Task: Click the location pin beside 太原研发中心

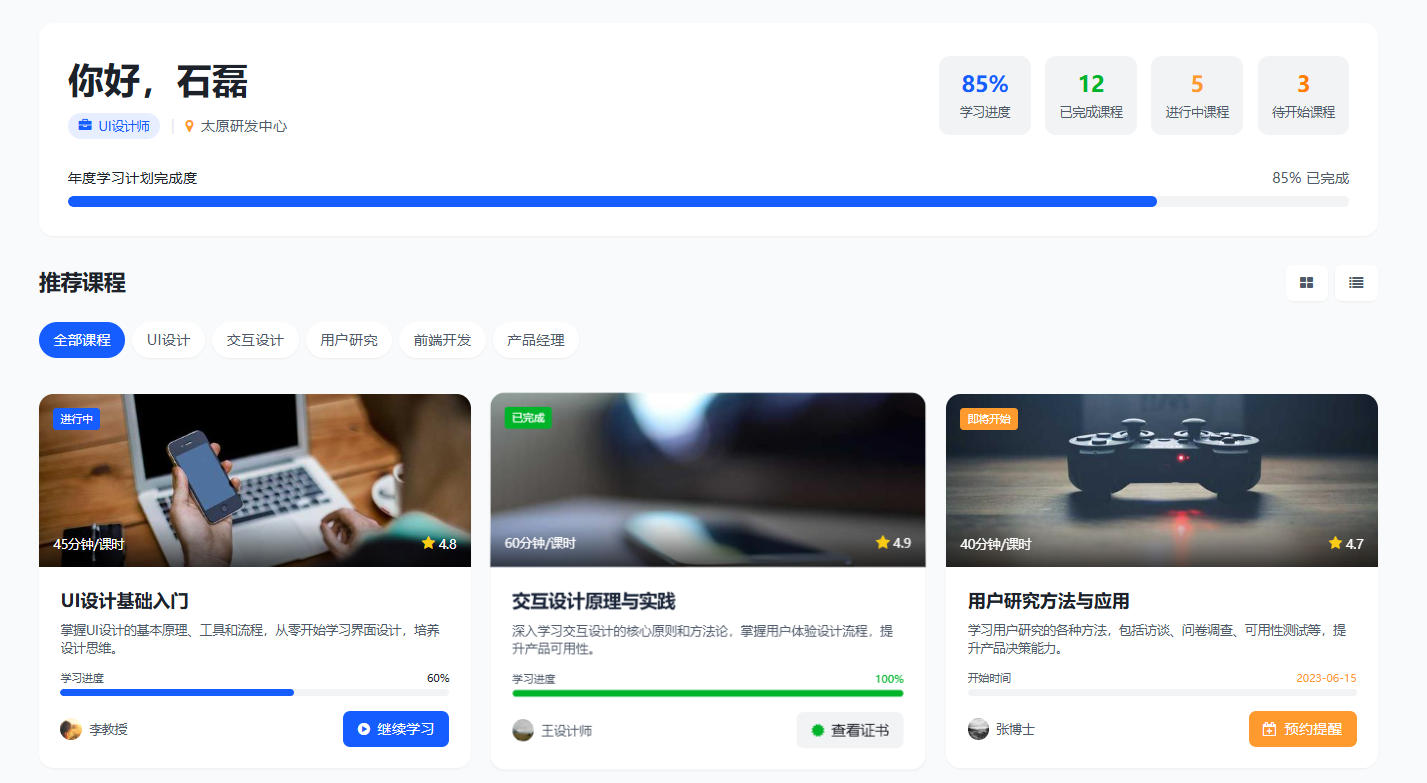Action: pos(189,126)
